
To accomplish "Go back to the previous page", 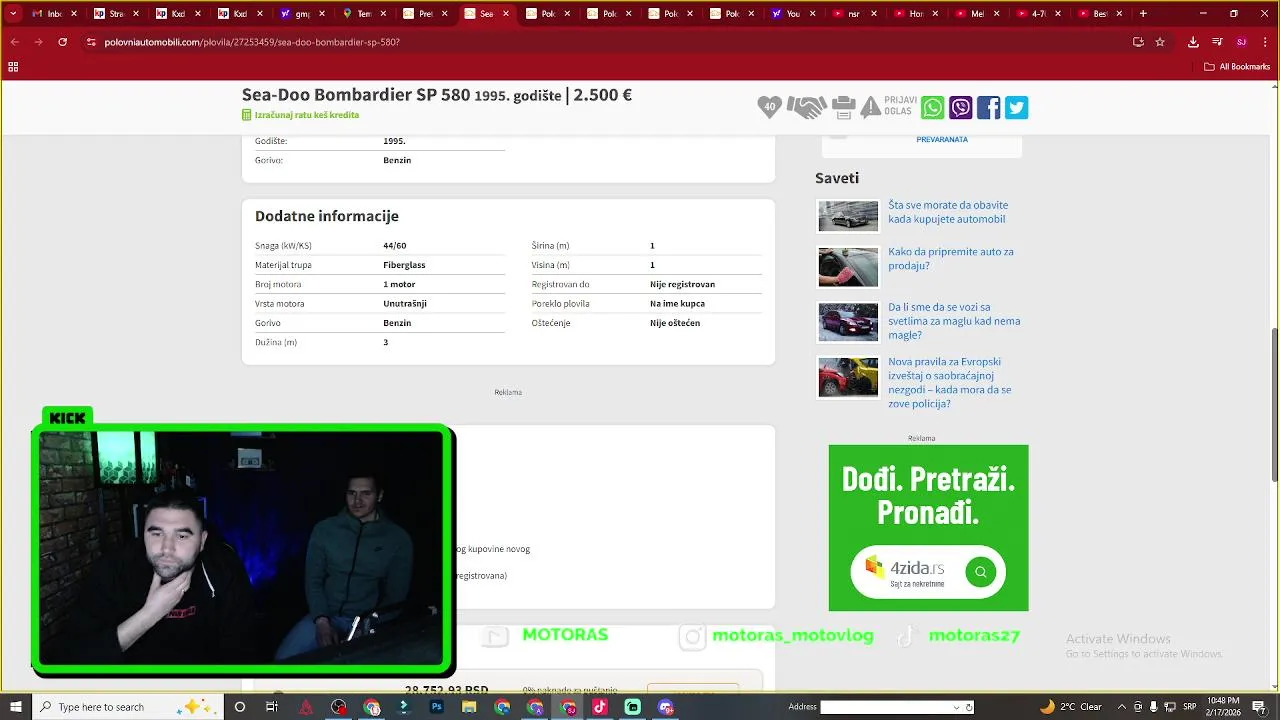I will click(14, 42).
